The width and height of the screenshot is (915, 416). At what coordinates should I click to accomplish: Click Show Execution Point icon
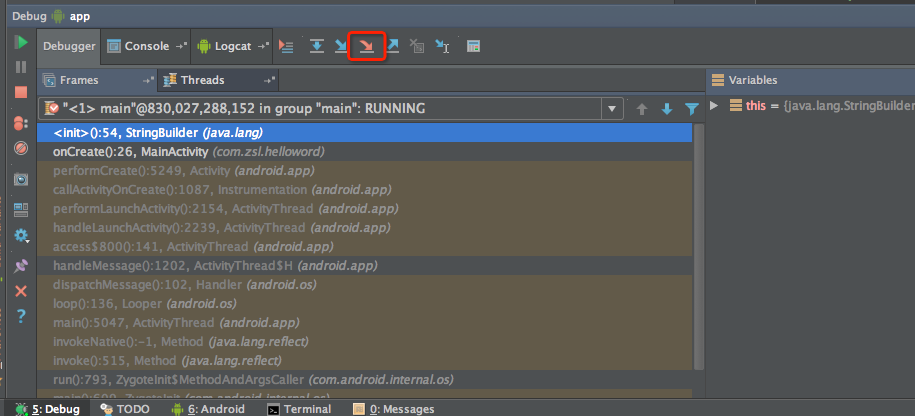[x=286, y=46]
